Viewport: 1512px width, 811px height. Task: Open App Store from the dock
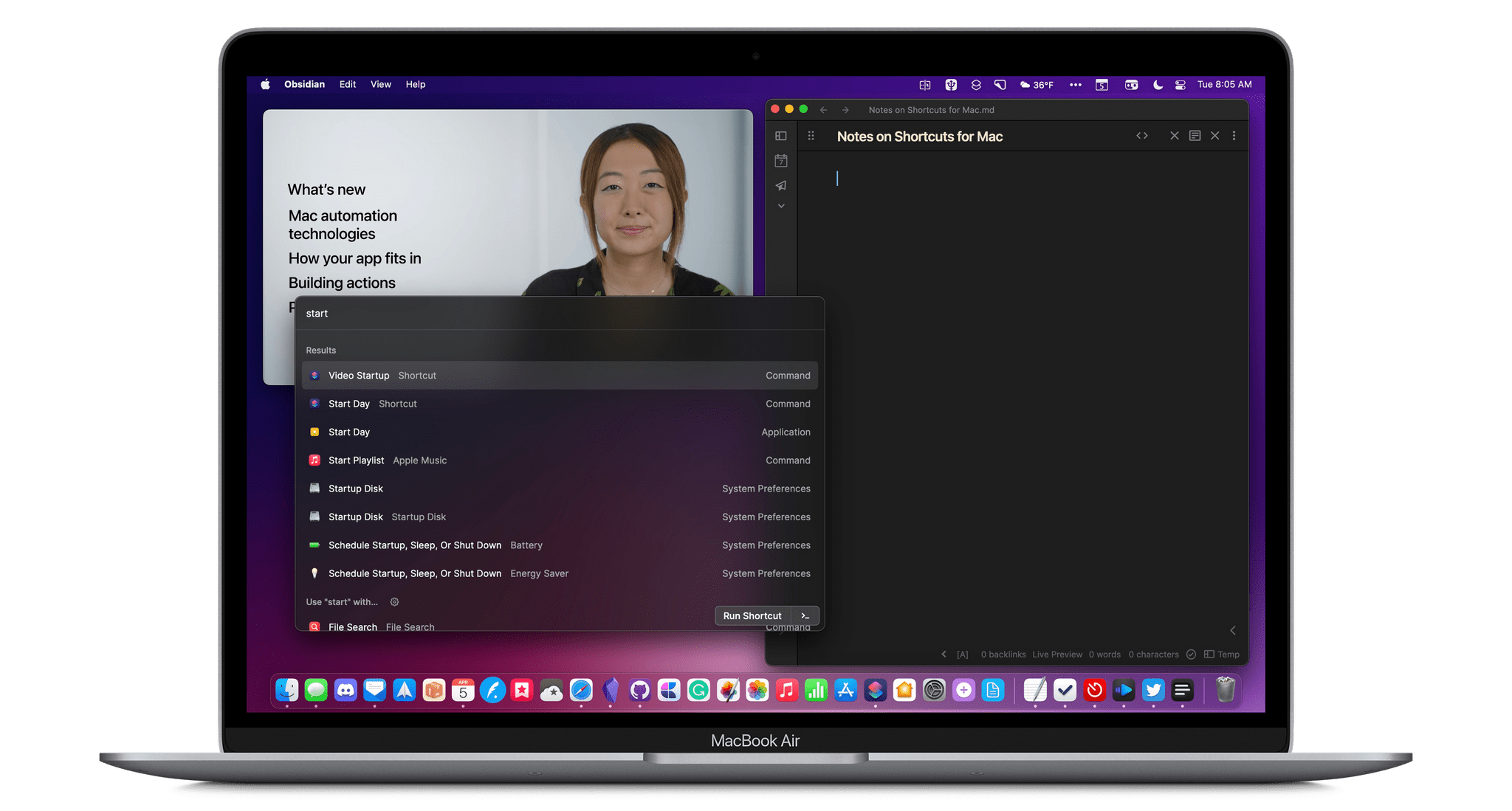(846, 691)
